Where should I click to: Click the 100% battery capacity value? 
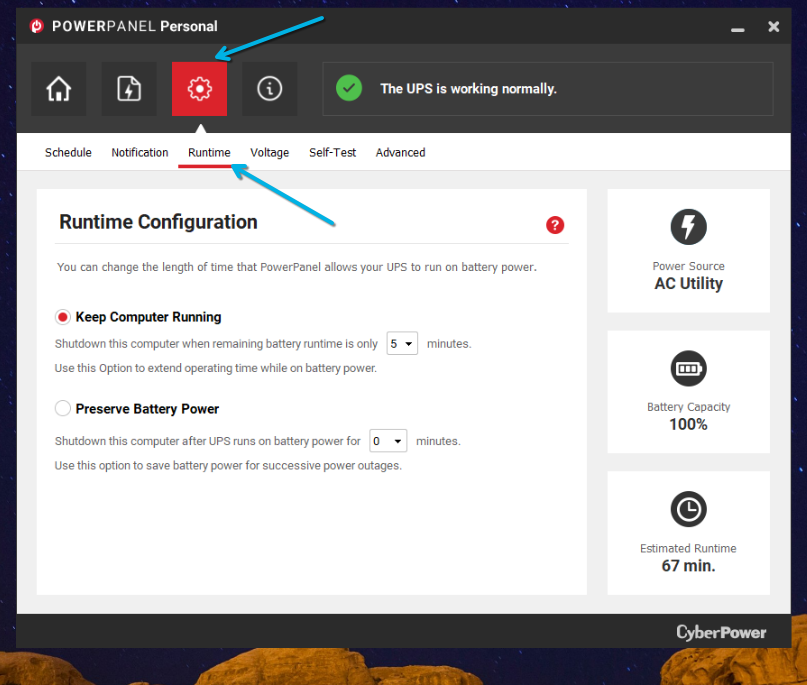pos(688,425)
